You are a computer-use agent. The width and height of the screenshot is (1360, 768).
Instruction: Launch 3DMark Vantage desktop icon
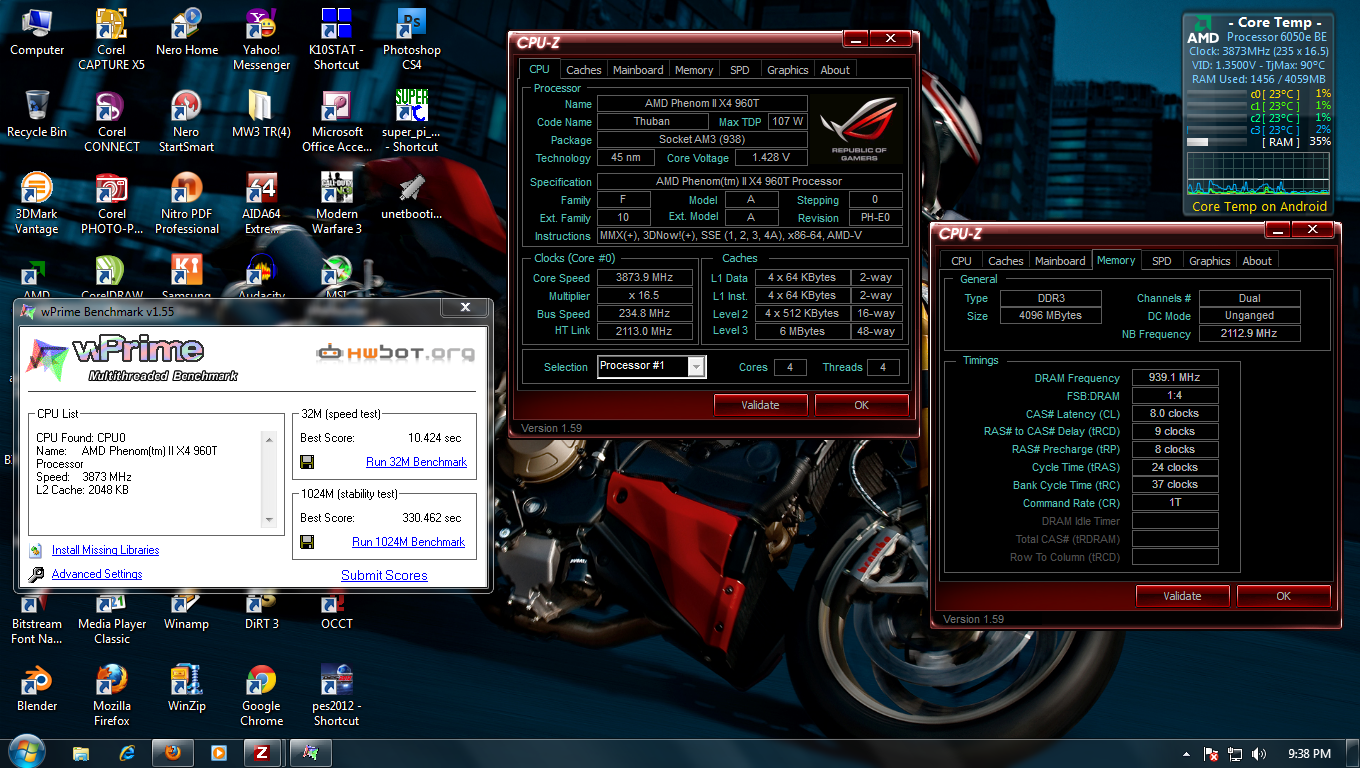(x=37, y=203)
